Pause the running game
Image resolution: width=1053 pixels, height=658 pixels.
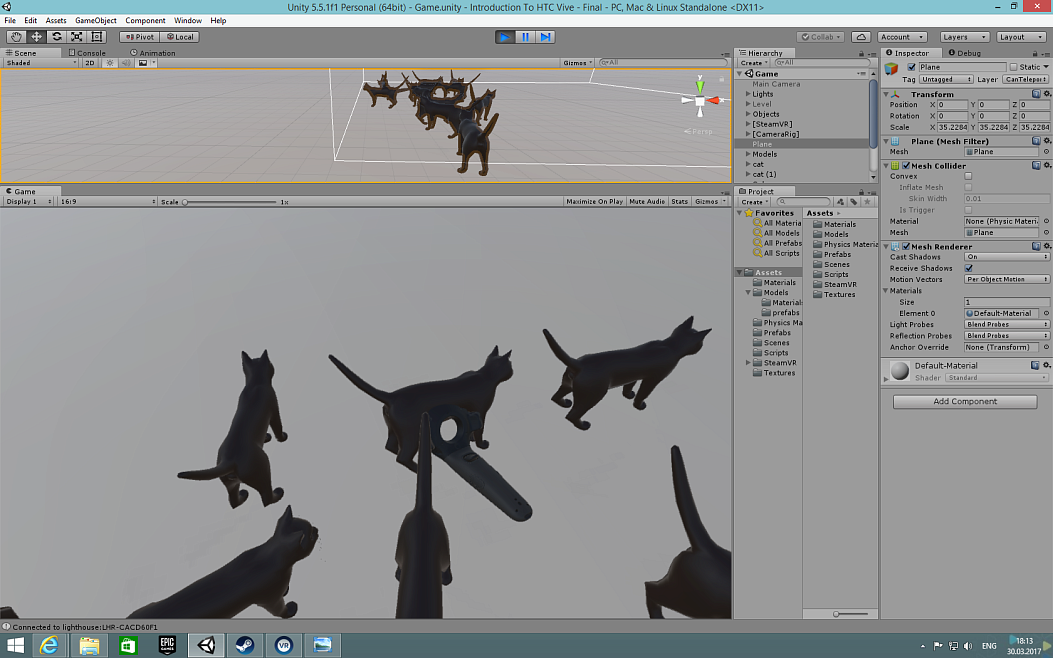tap(525, 37)
